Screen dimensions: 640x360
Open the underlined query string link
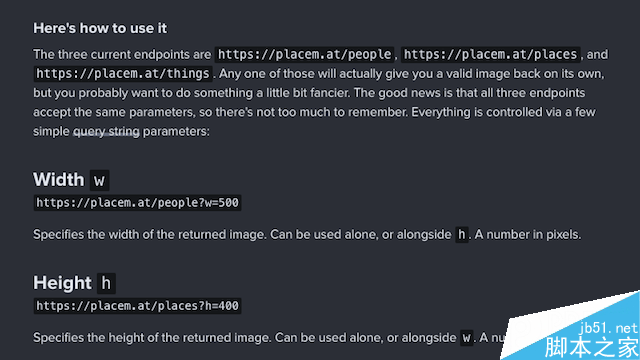pos(106,131)
